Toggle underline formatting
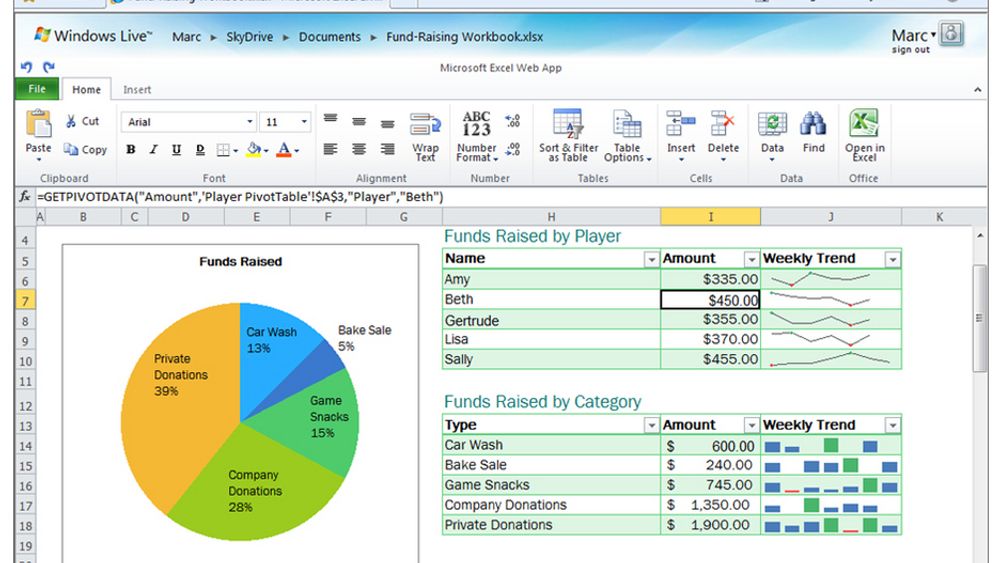Image resolution: width=1000 pixels, height=563 pixels. pyautogui.click(x=176, y=150)
